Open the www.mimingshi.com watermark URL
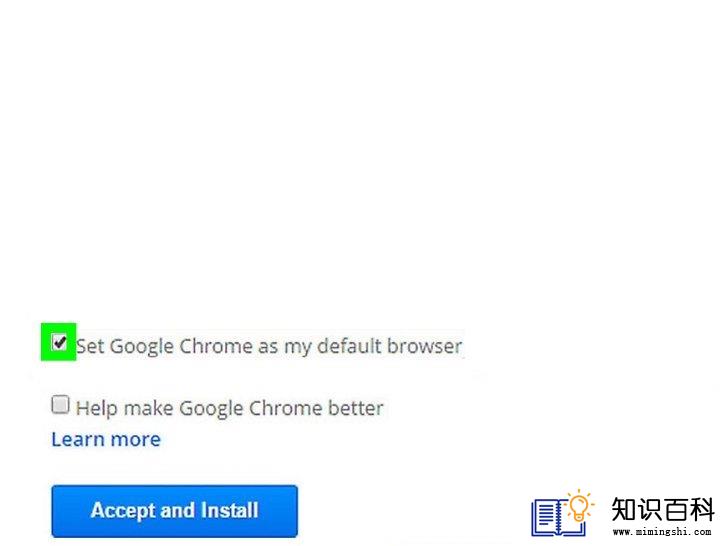The image size is (728, 546). click(662, 532)
